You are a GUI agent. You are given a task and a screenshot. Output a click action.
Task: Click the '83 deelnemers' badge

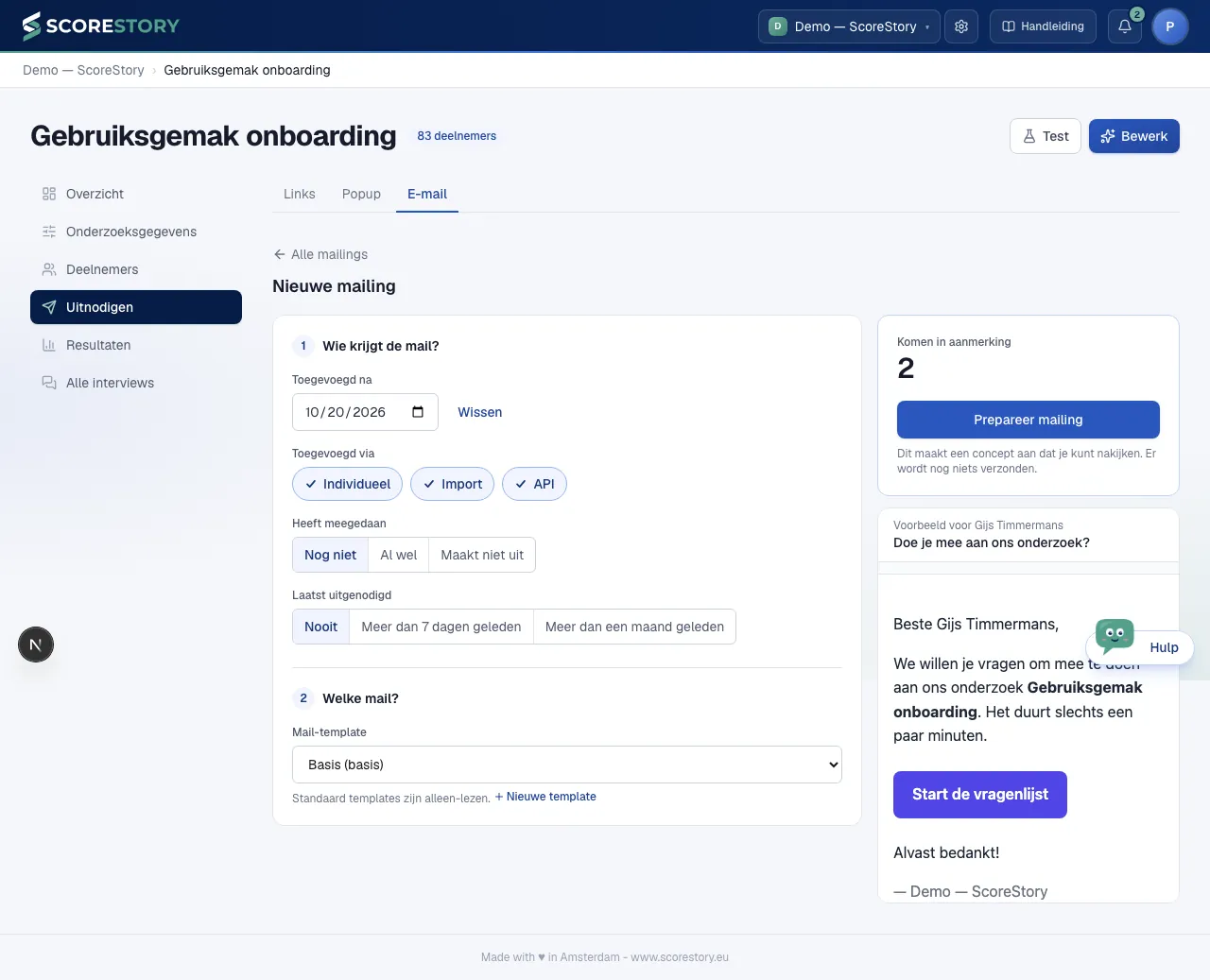pos(457,136)
